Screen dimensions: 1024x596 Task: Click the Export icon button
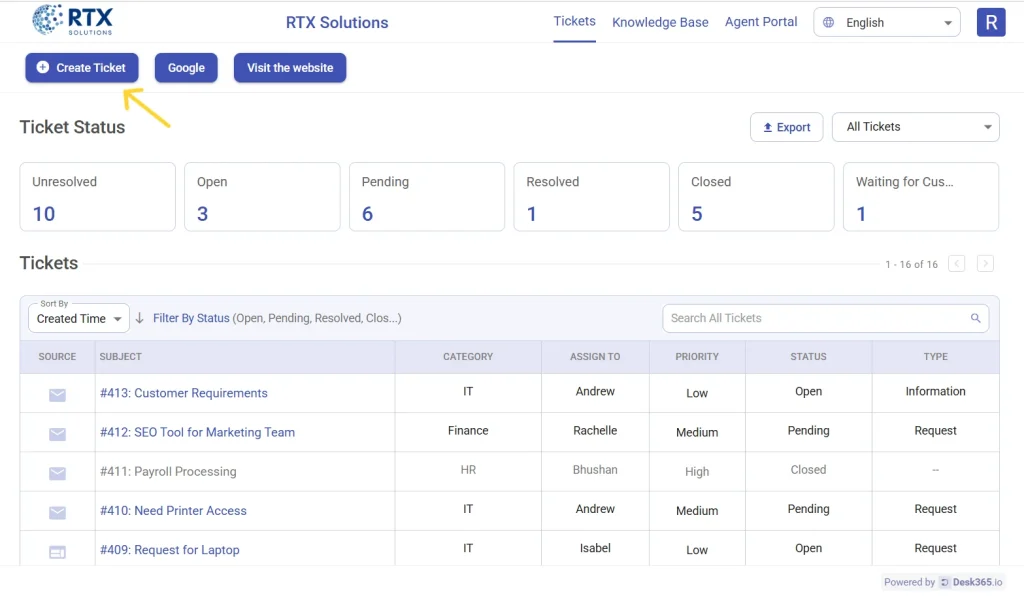[x=770, y=127]
